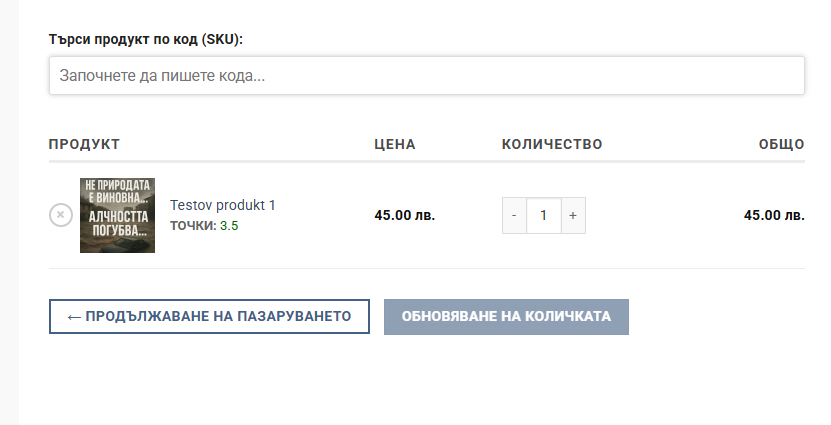
Task: Remove Testov produkt 1 from cart
Action: [x=60, y=215]
